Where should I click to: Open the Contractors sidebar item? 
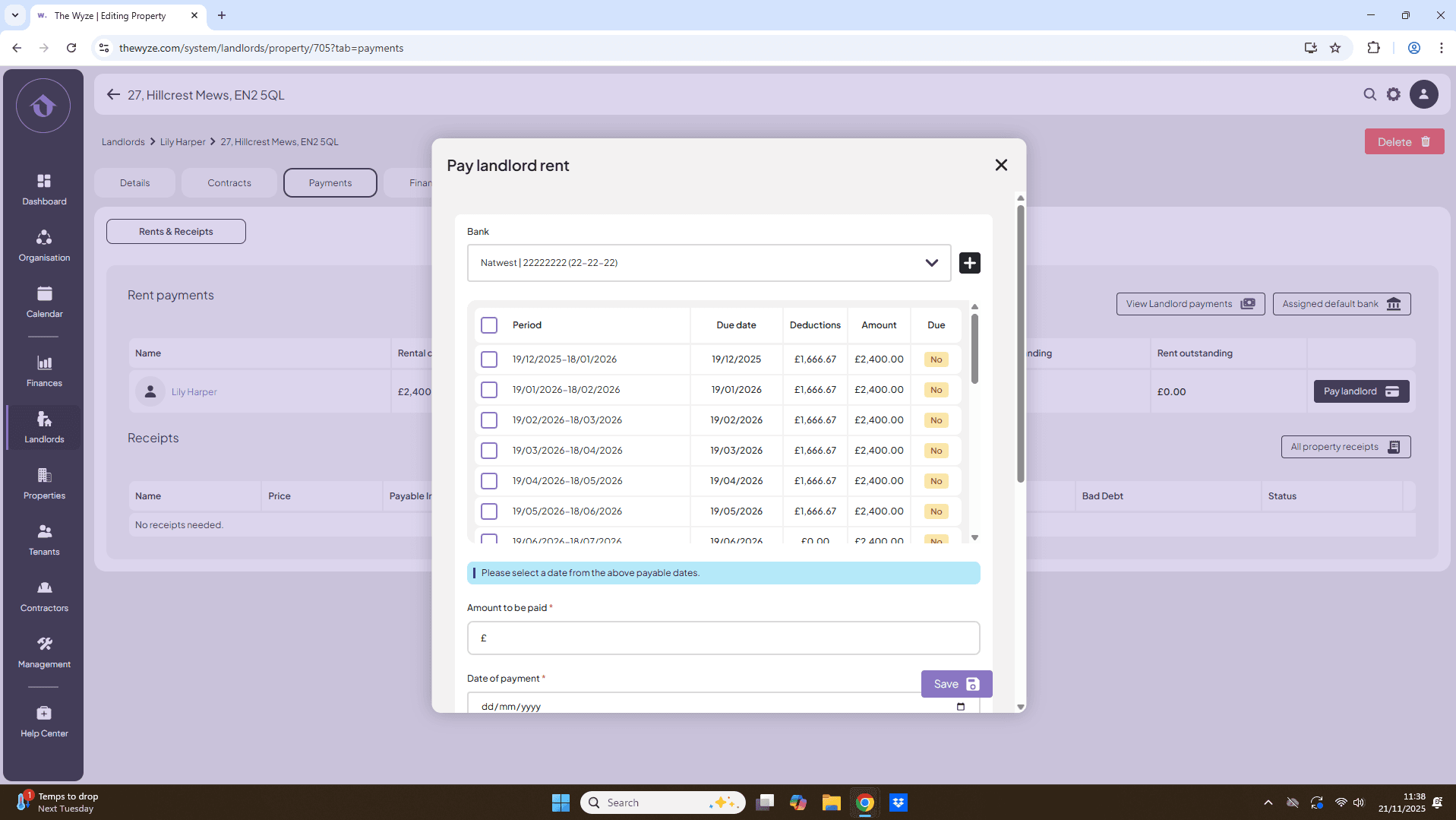click(x=44, y=596)
